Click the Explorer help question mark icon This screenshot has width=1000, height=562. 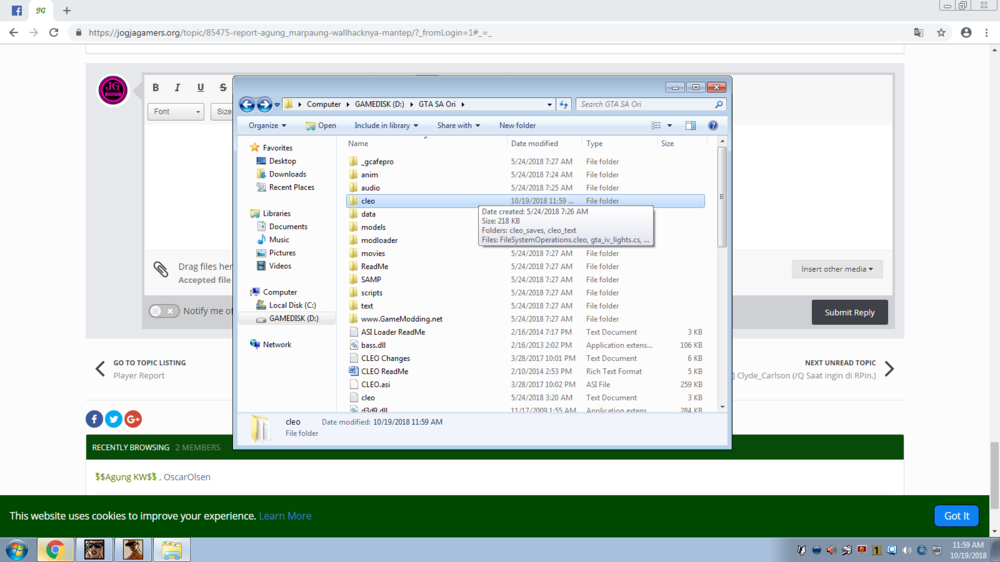(x=713, y=126)
